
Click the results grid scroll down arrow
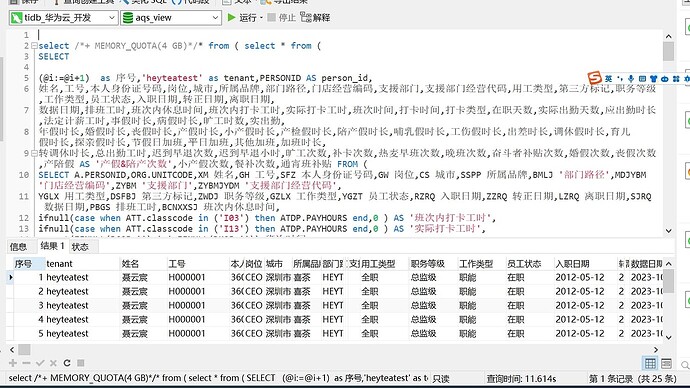click(x=668, y=337)
